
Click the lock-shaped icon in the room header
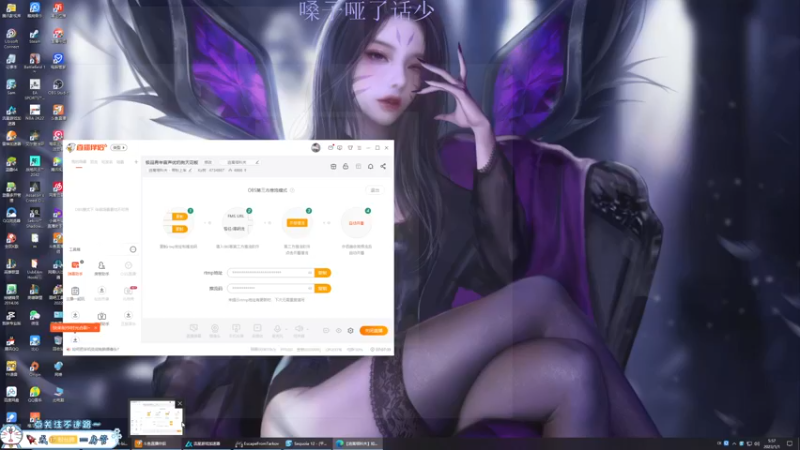(x=345, y=166)
